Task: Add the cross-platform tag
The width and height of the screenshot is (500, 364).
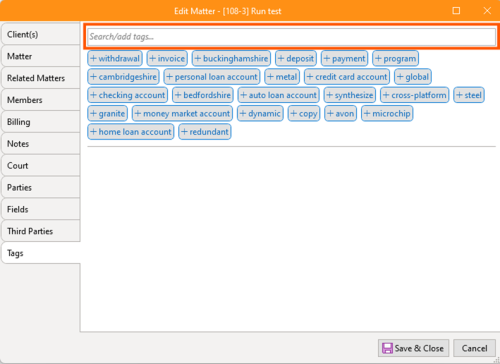Action: click(x=415, y=95)
